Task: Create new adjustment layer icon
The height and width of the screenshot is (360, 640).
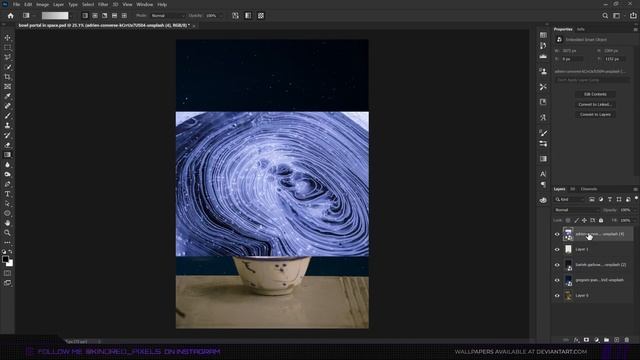Action: point(597,340)
